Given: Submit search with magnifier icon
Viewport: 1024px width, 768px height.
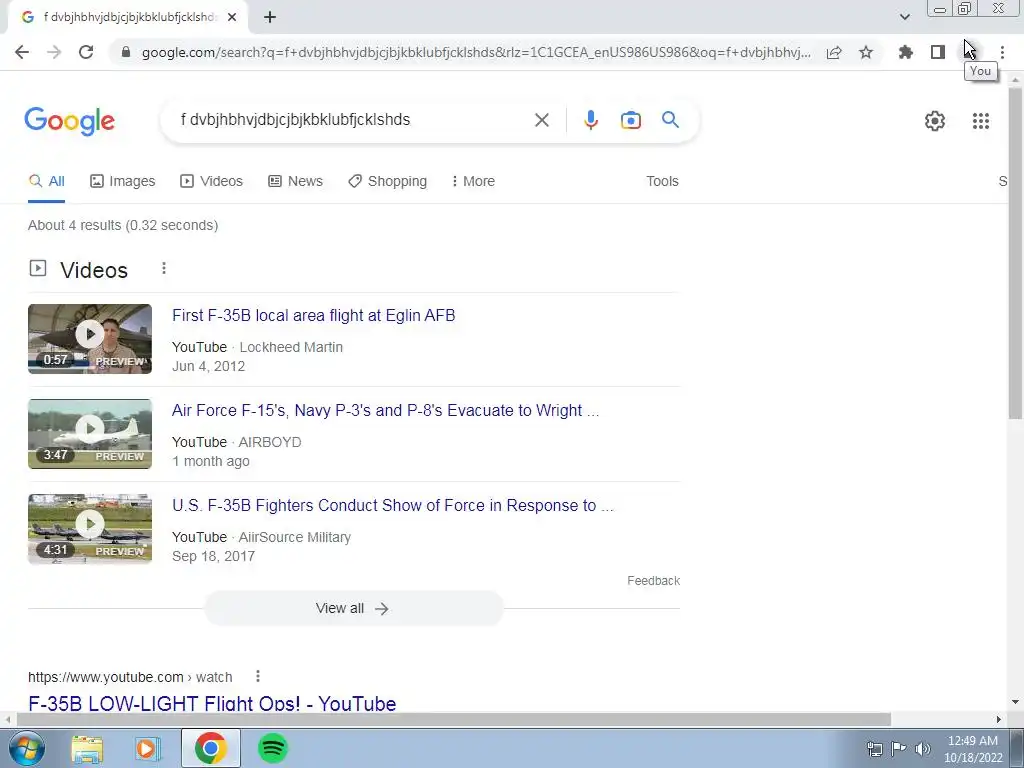Looking at the screenshot, I should pyautogui.click(x=670, y=120).
